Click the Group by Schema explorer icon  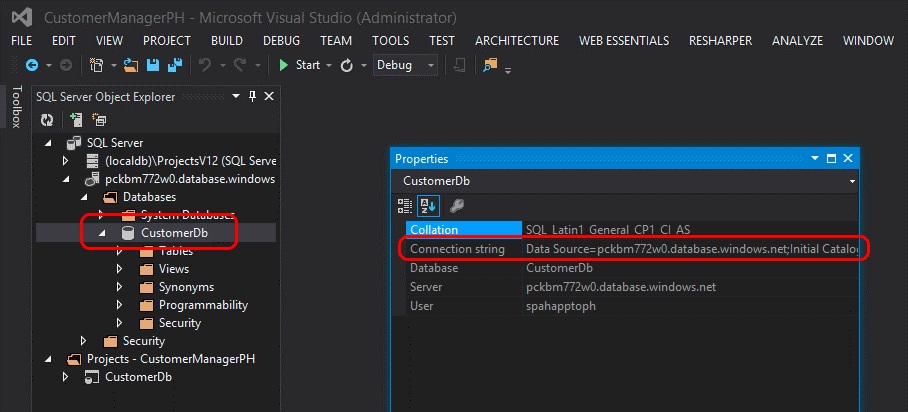[99, 121]
